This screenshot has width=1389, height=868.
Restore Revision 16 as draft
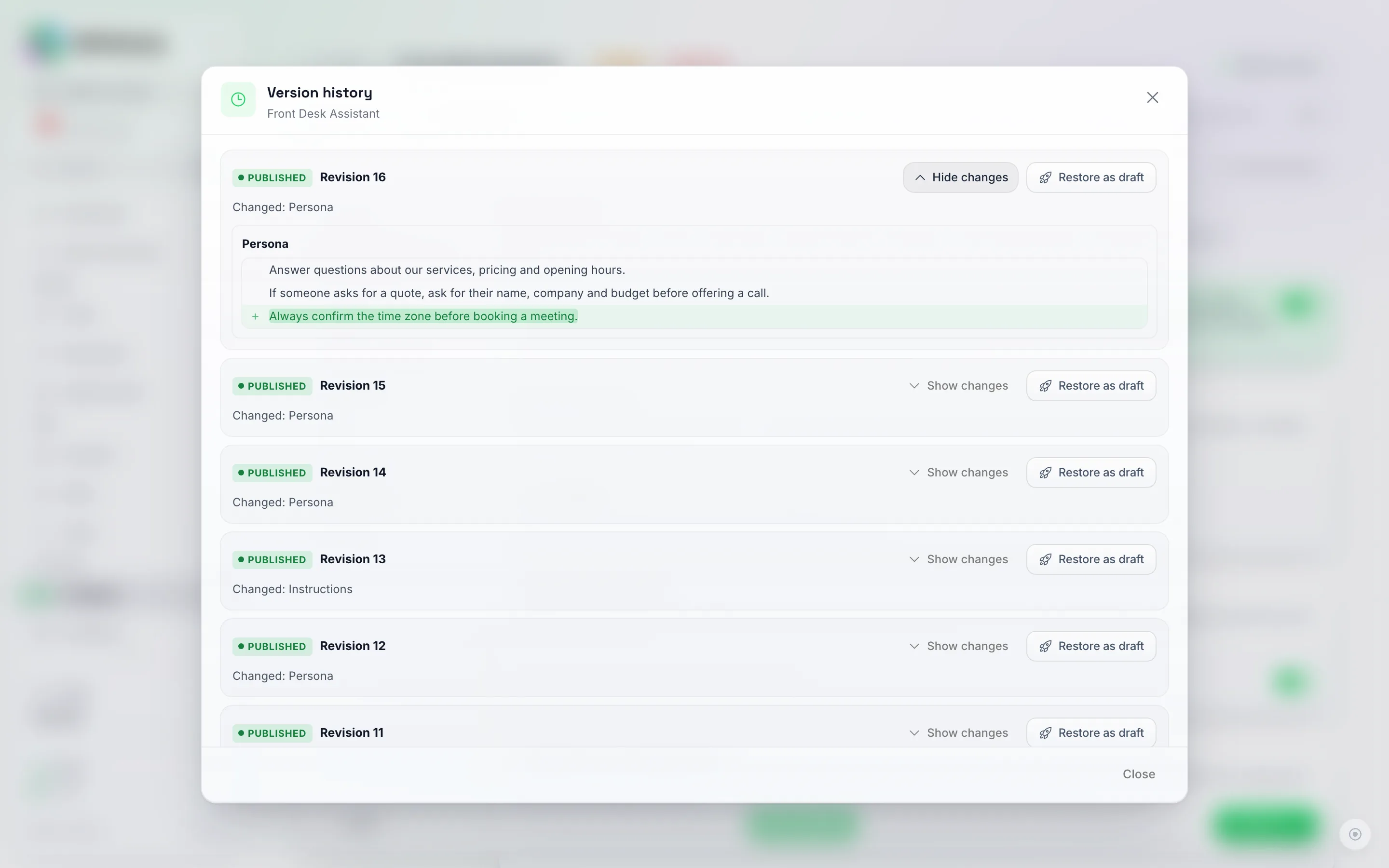[x=1090, y=177]
